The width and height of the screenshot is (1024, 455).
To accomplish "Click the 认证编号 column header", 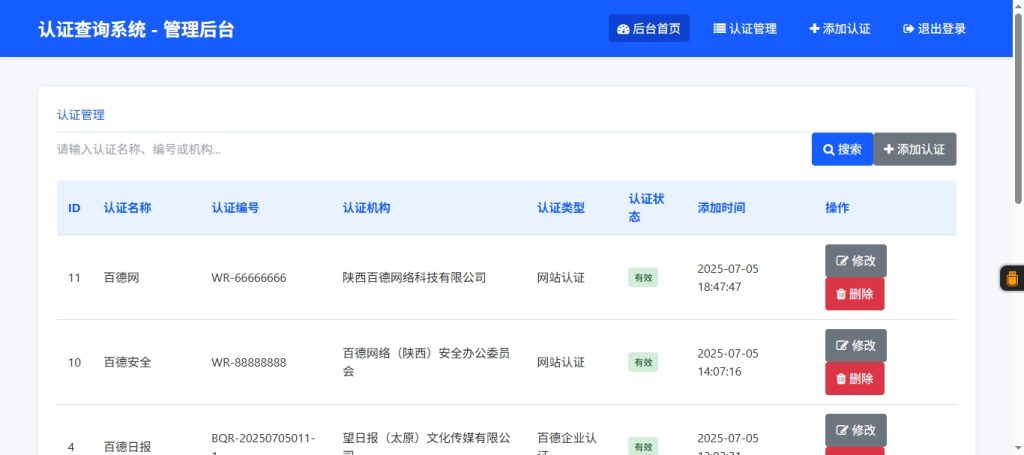I will [x=235, y=208].
